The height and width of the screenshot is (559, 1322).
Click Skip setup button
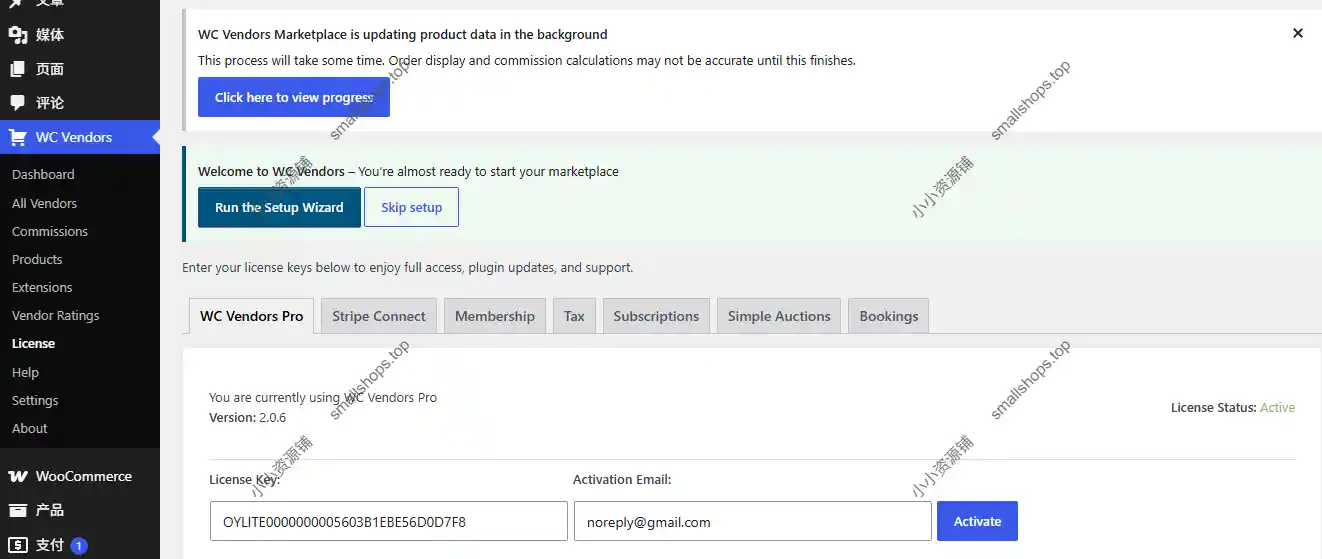(411, 207)
